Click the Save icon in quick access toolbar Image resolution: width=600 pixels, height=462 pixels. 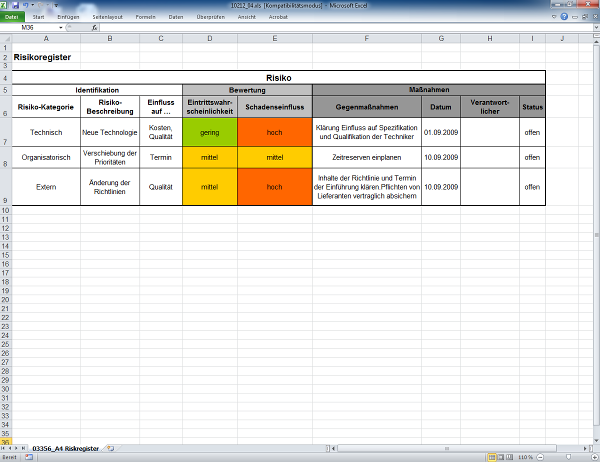tap(15, 6)
